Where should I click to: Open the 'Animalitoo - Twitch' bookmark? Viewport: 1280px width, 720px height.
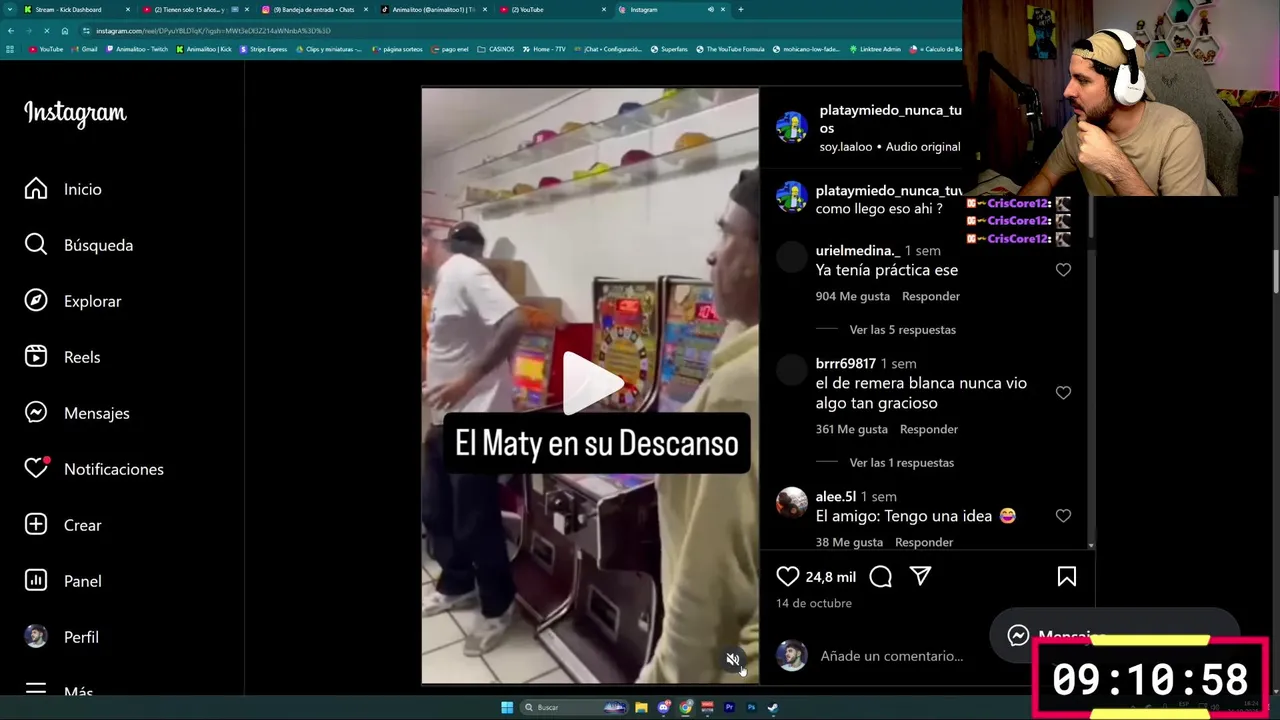pos(139,49)
